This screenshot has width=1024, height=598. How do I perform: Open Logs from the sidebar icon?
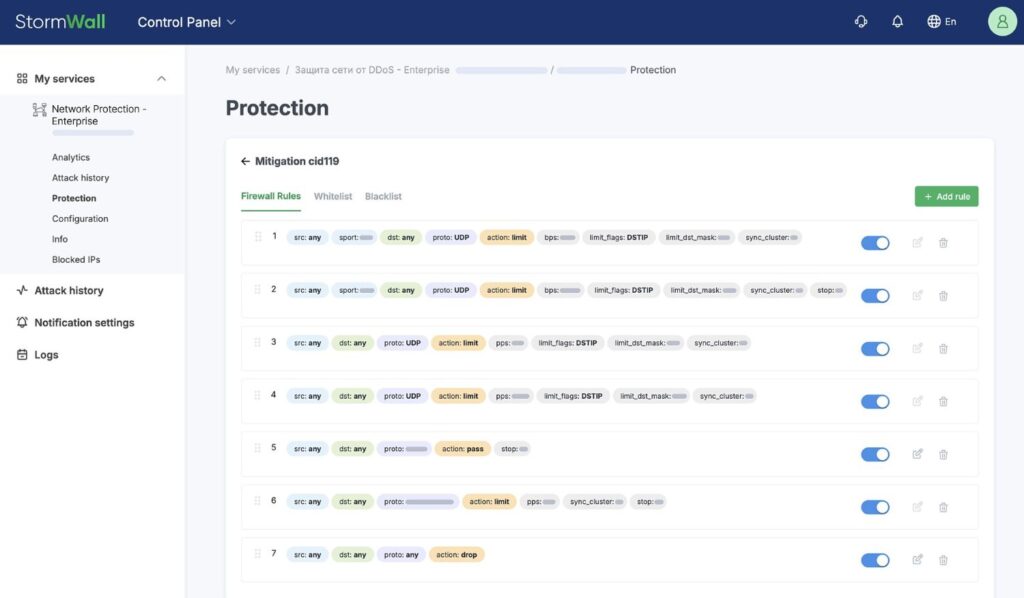tap(22, 354)
